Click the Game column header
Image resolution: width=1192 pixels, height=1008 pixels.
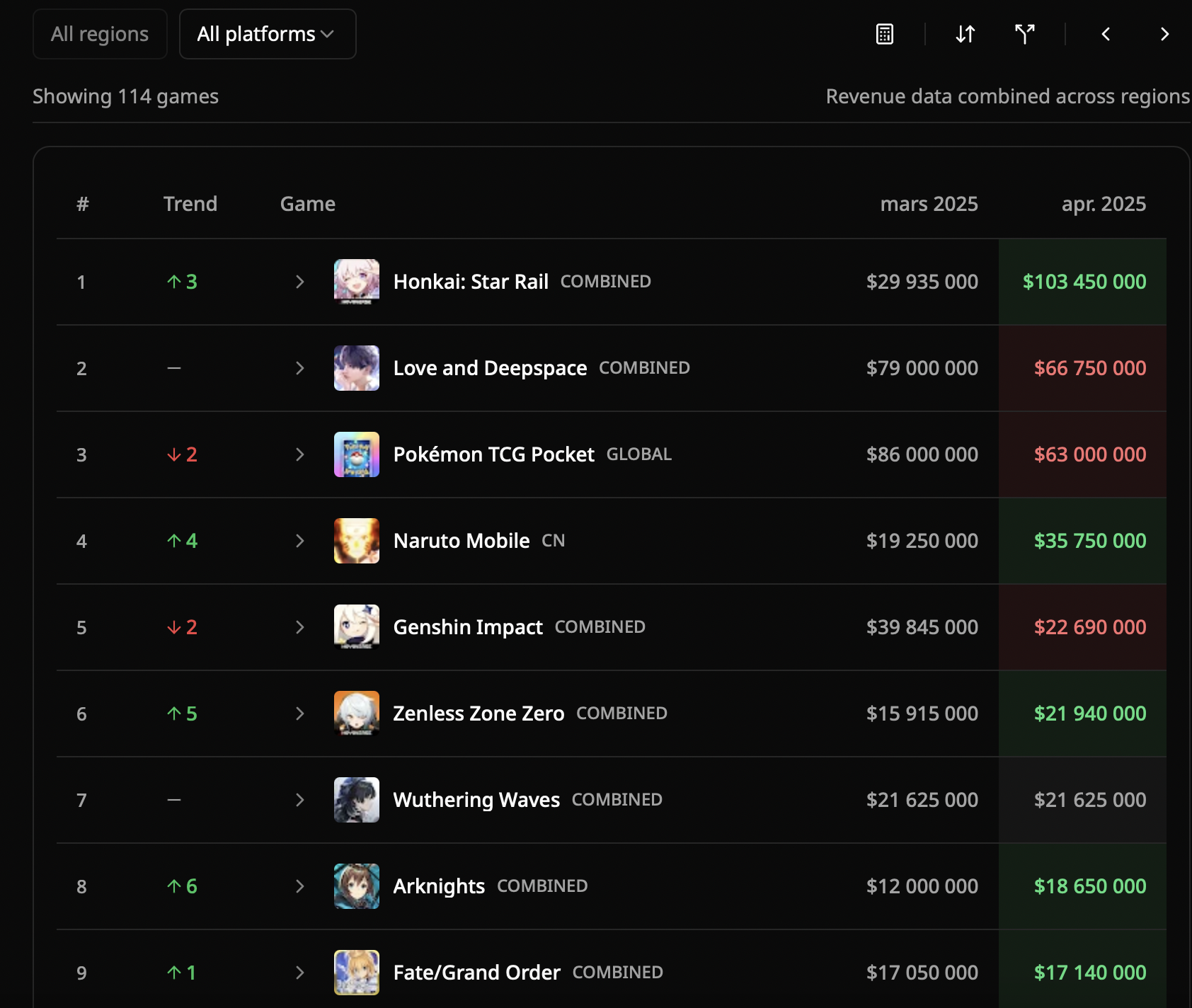pyautogui.click(x=307, y=204)
